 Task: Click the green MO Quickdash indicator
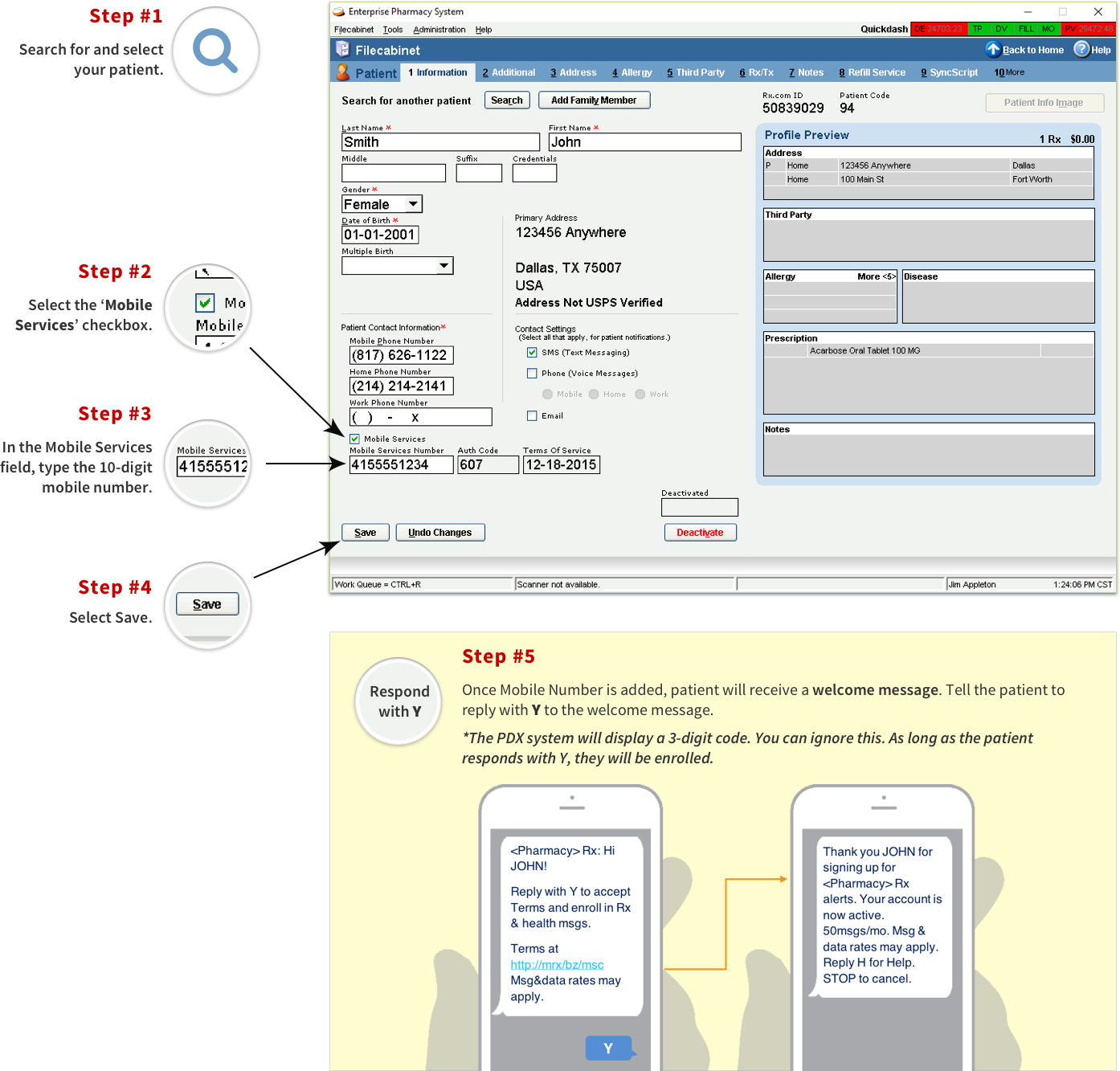point(1048,29)
